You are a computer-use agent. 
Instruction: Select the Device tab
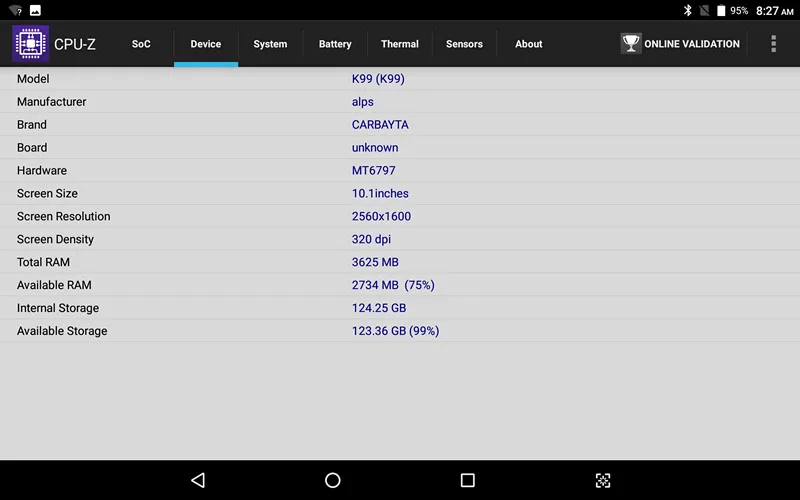[206, 44]
